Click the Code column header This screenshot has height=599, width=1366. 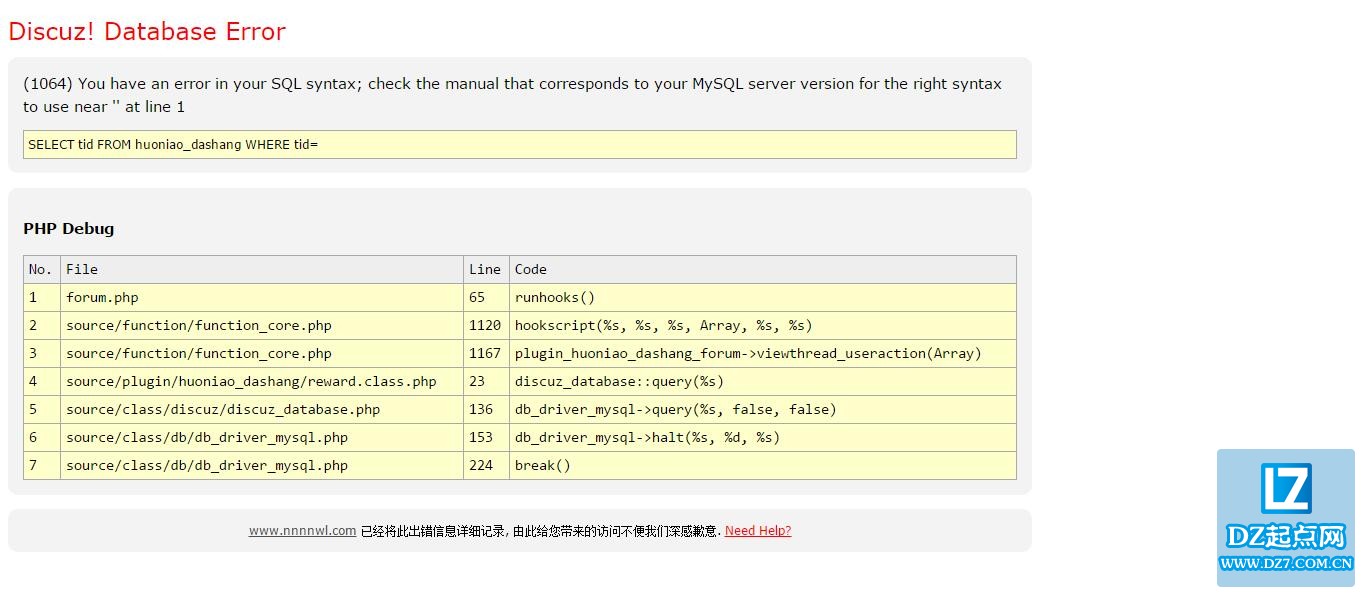pyautogui.click(x=763, y=269)
